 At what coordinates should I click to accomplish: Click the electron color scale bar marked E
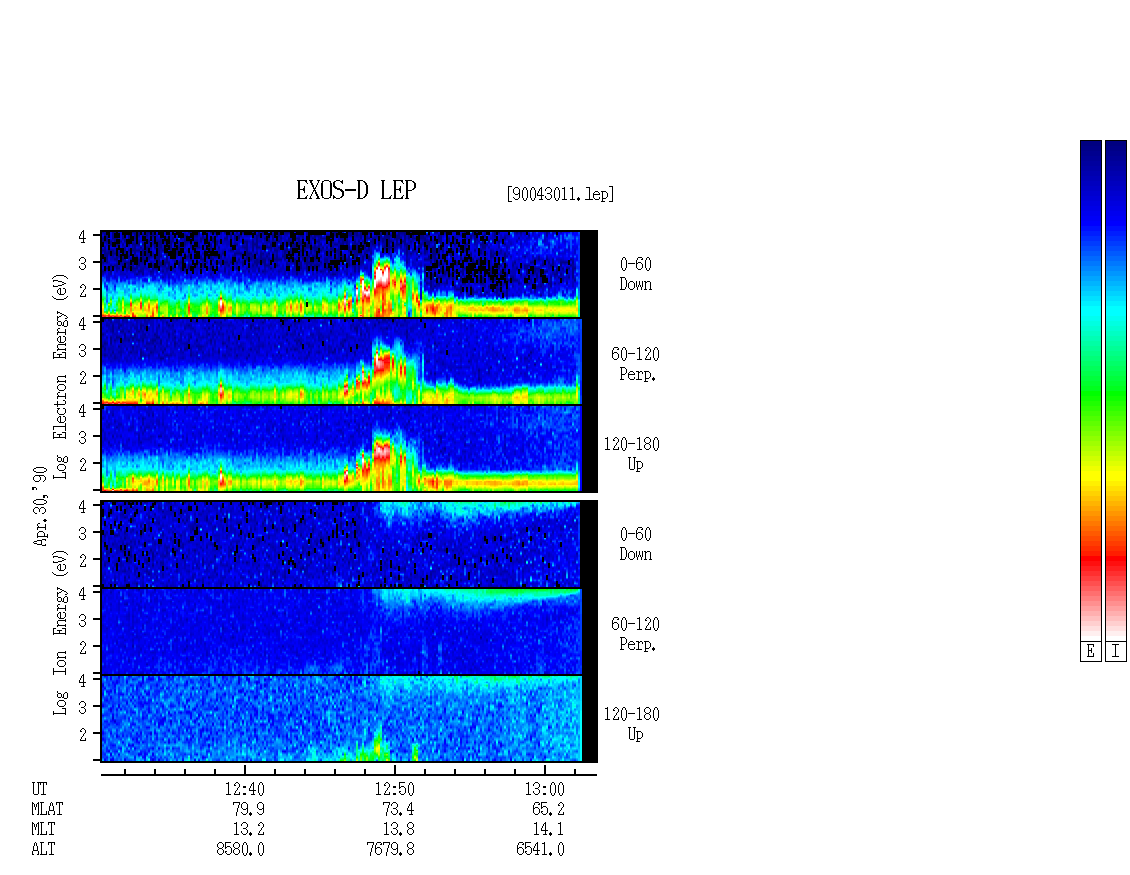[x=1090, y=390]
